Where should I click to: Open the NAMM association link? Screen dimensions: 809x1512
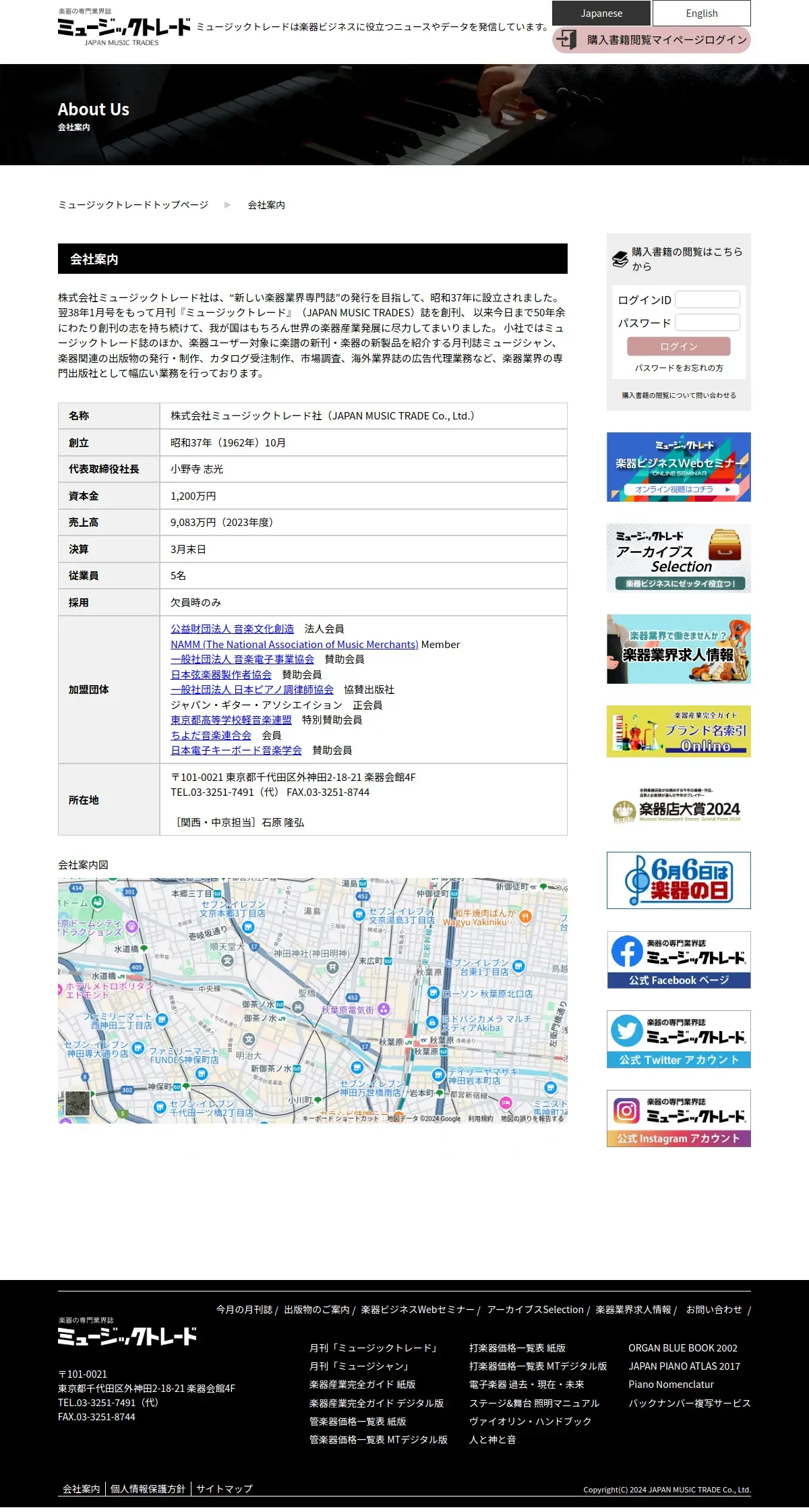(x=295, y=645)
